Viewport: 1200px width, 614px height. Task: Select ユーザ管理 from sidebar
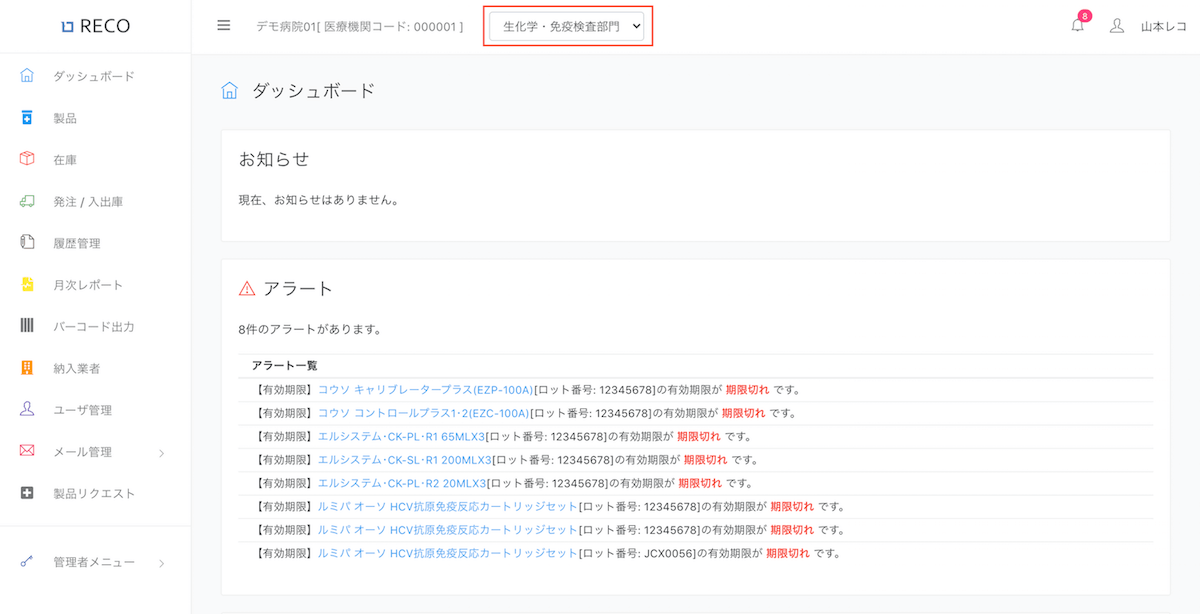click(82, 410)
